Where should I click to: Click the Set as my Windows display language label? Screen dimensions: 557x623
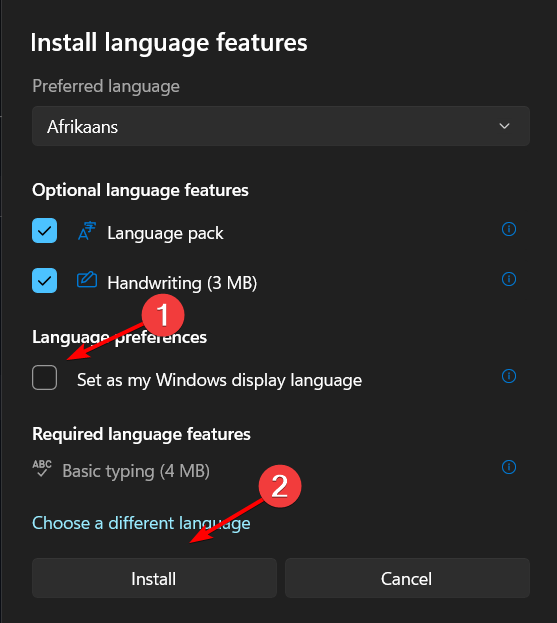point(219,380)
